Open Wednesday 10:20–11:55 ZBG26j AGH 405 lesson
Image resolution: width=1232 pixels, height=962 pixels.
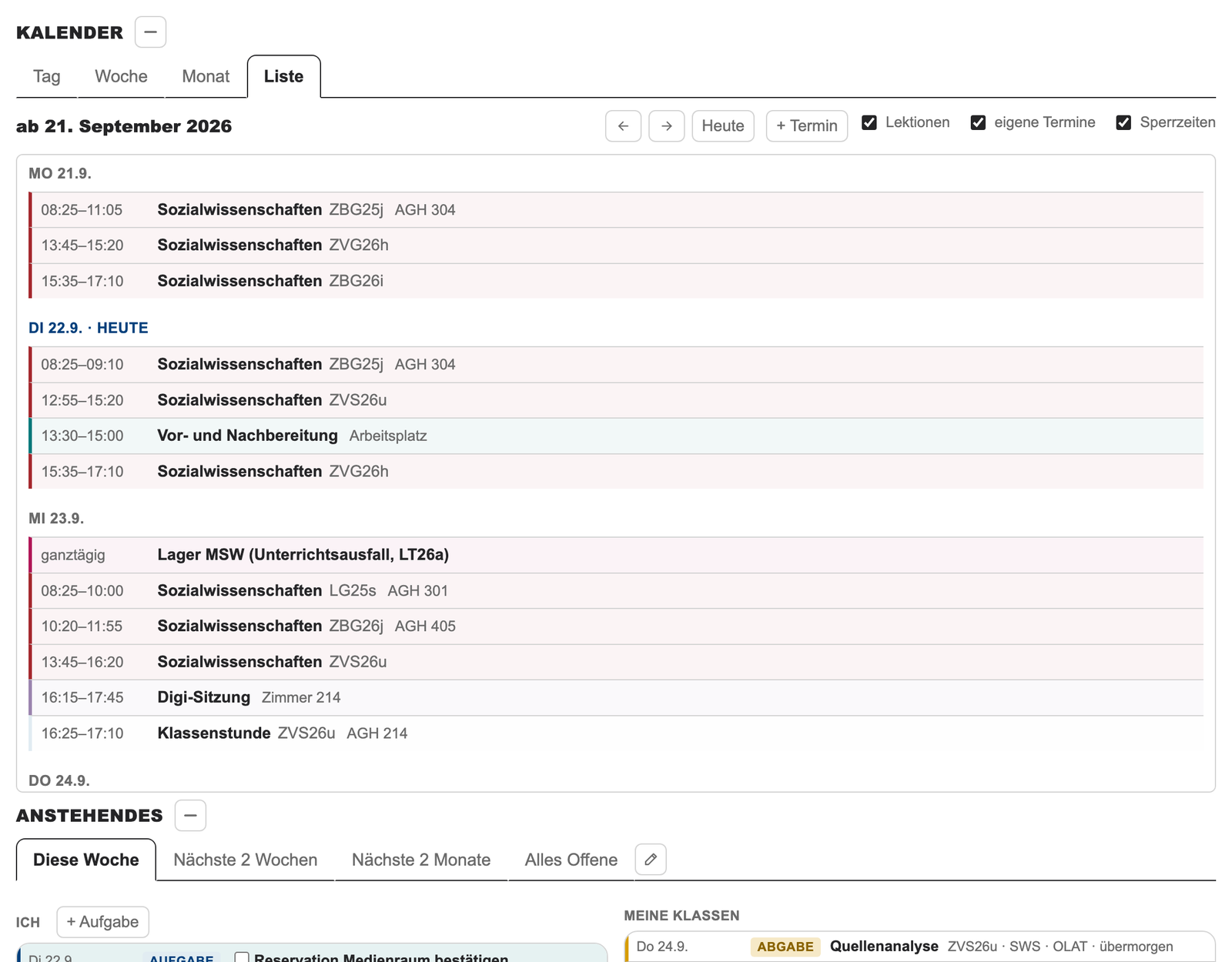click(x=616, y=626)
